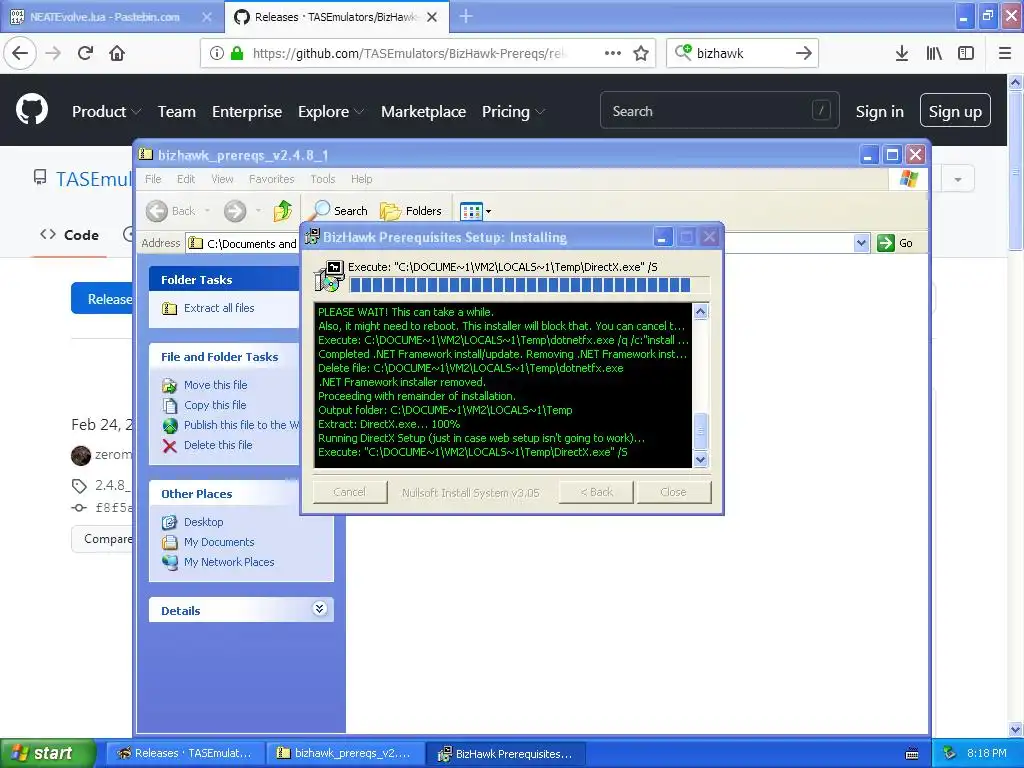The height and width of the screenshot is (768, 1024).
Task: Click BizHawk Prerequisites taskbar item
Action: (x=506, y=753)
